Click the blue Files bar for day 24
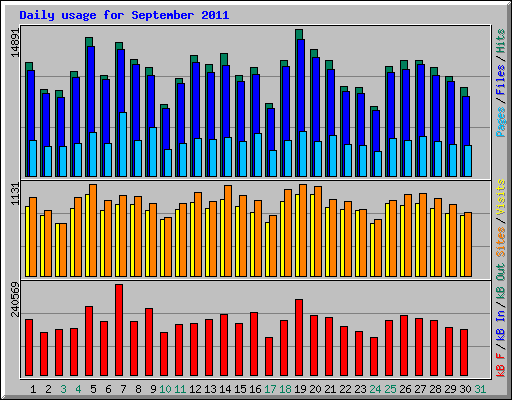Viewport: 512px width, 400px height. coord(376,131)
